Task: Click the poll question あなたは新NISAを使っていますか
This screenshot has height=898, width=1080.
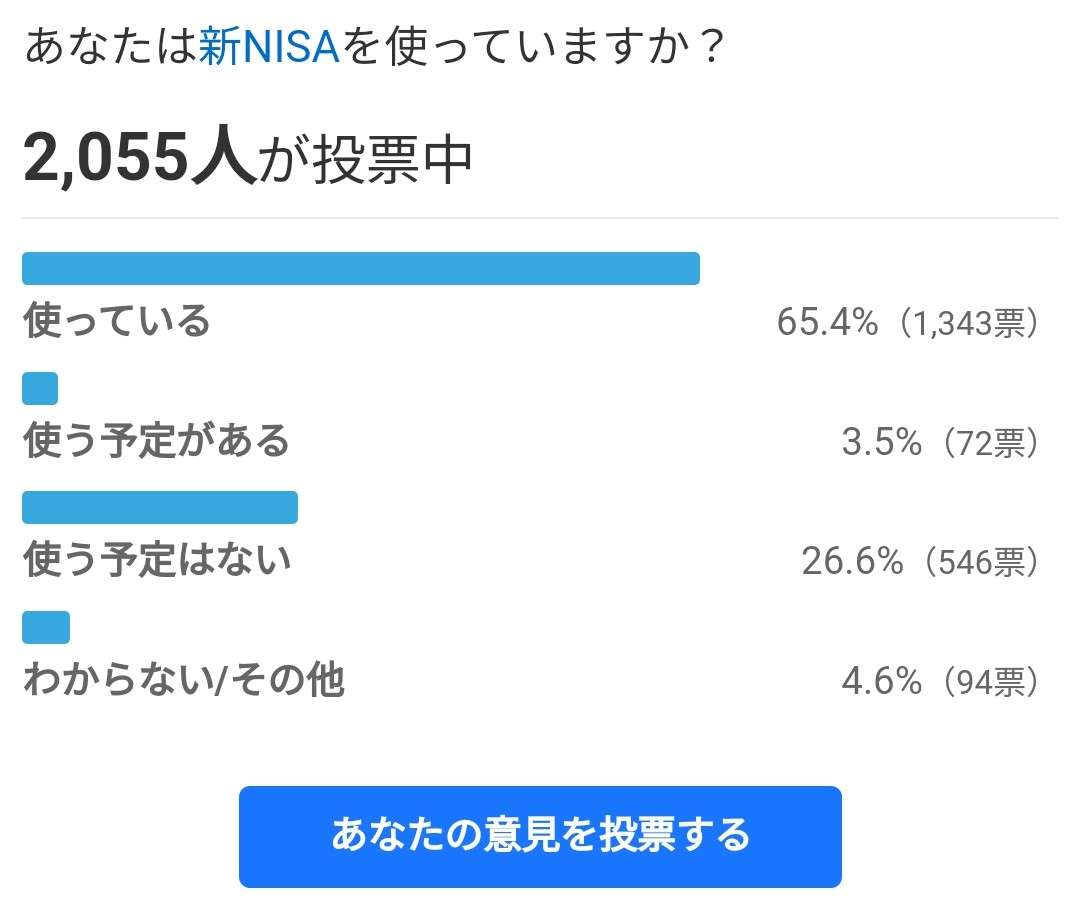Action: 374,47
